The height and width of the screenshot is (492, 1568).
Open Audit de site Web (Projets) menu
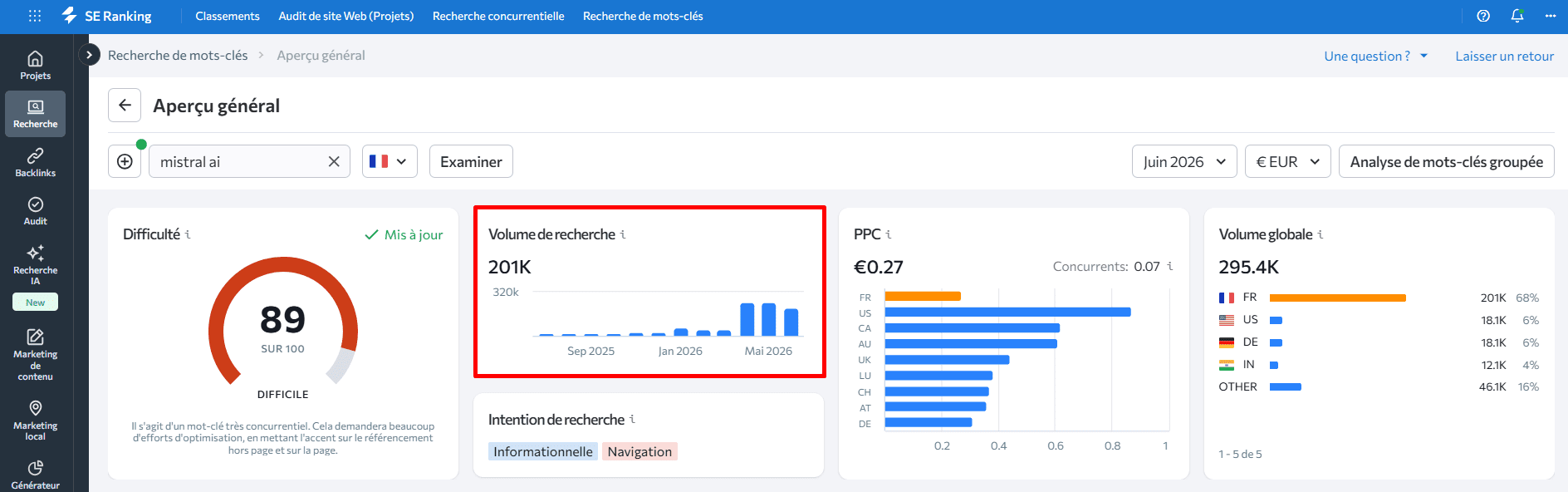point(346,16)
